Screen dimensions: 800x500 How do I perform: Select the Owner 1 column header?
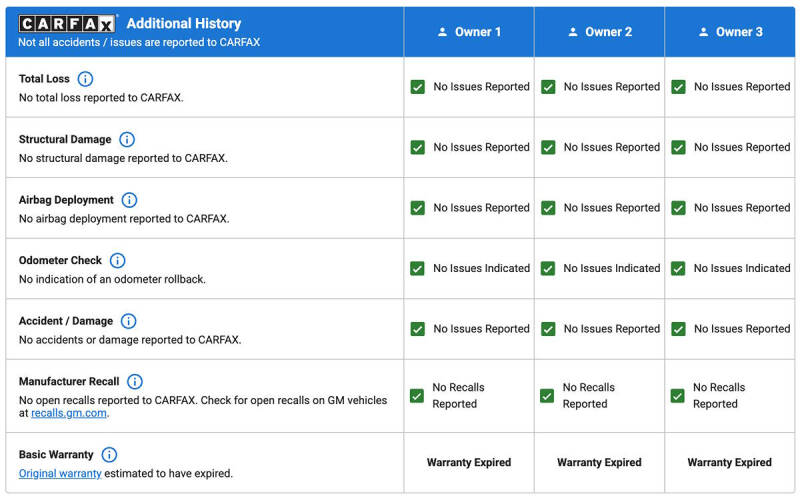click(x=469, y=32)
